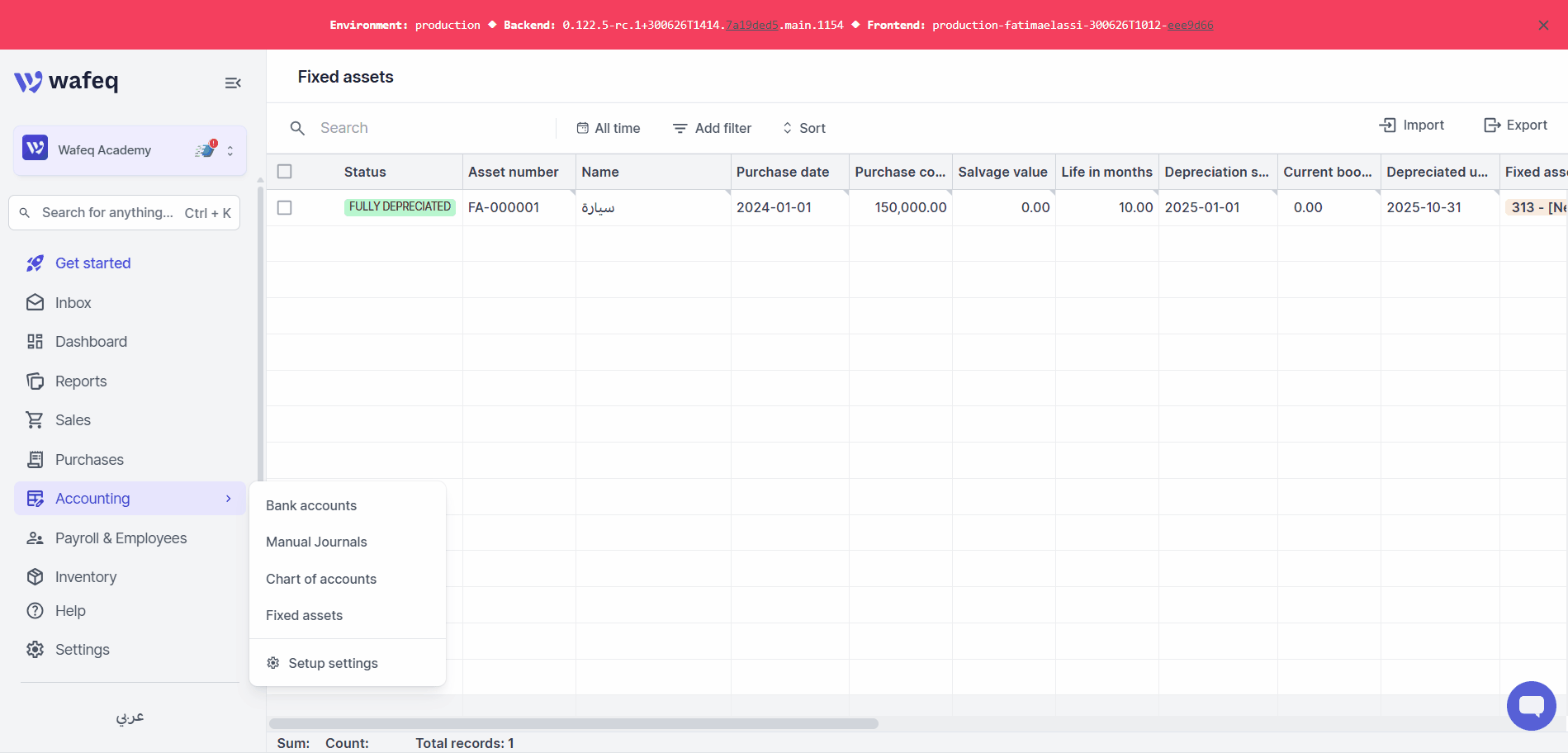The width and height of the screenshot is (1568, 753).
Task: Click the Inbox envelope icon
Action: click(35, 303)
